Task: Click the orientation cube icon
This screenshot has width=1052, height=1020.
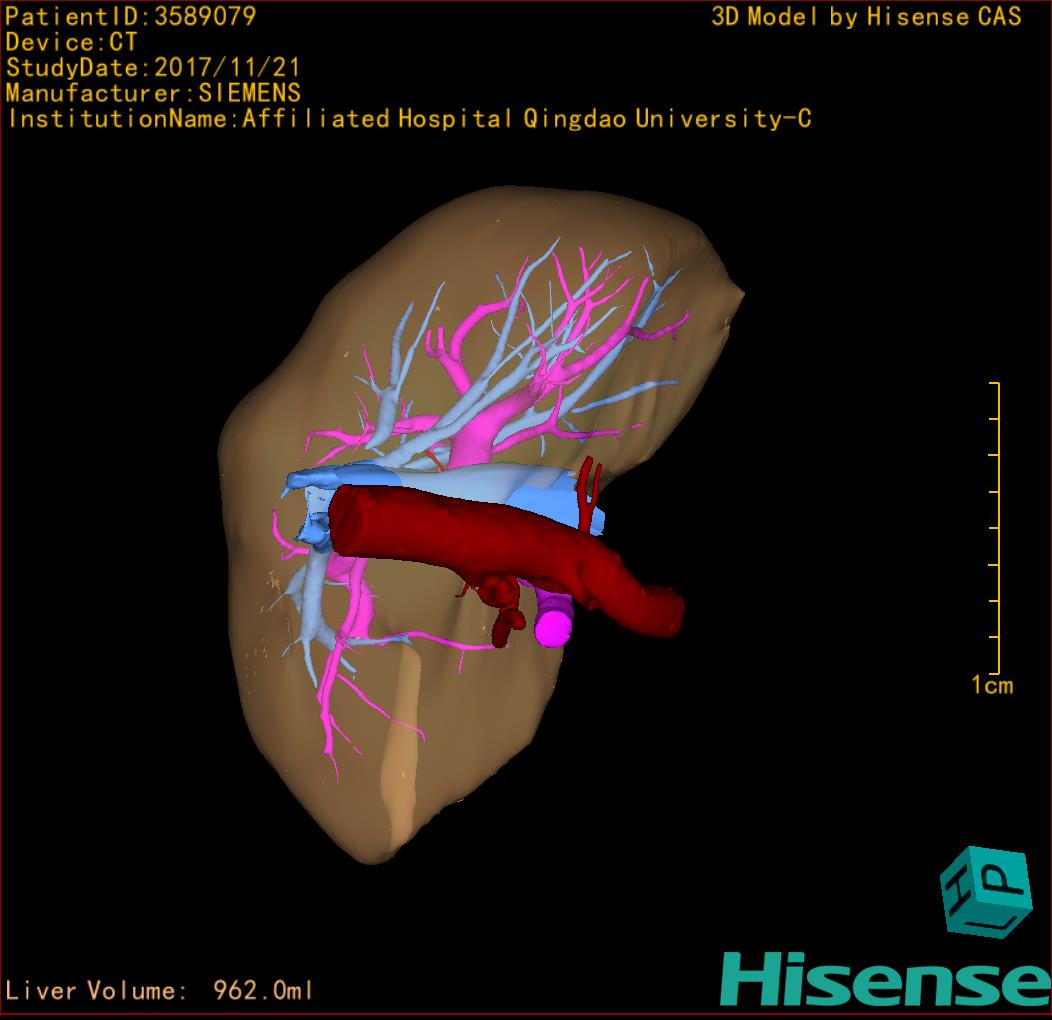Action: coord(986,892)
